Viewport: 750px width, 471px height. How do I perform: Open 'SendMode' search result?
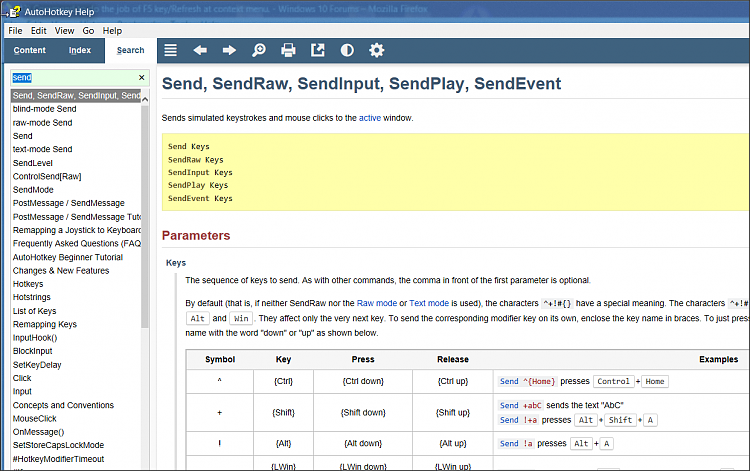coord(33,190)
